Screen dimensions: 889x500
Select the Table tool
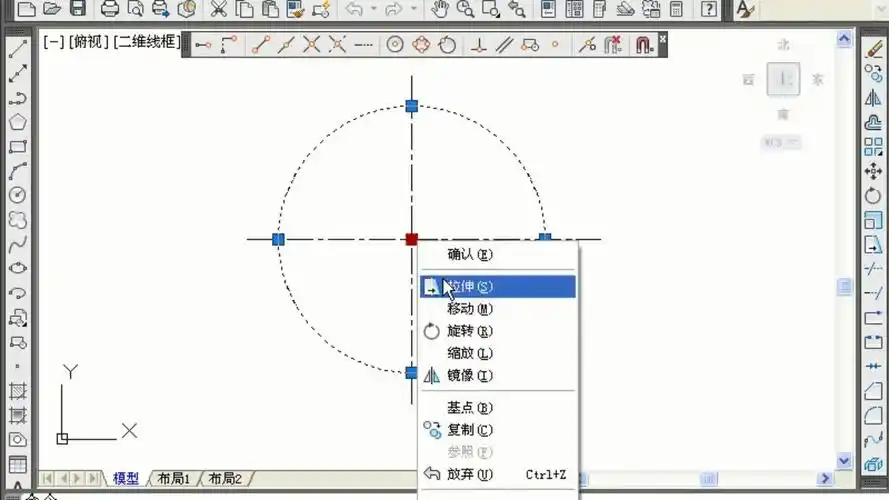click(x=18, y=465)
